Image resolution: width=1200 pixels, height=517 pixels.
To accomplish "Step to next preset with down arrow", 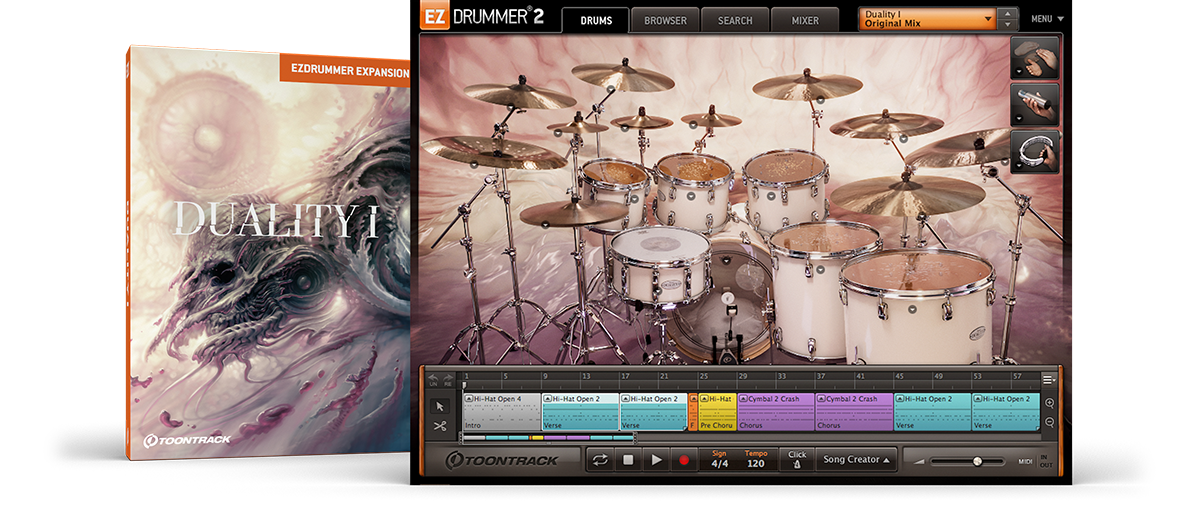I will point(1008,25).
